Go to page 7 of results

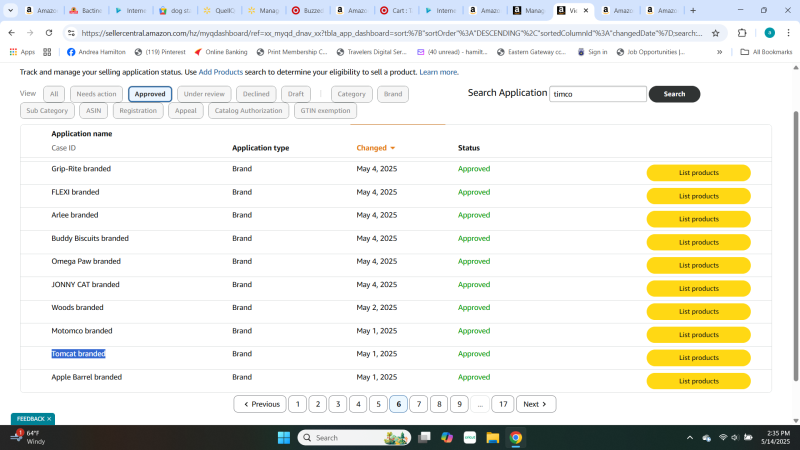(x=419, y=404)
